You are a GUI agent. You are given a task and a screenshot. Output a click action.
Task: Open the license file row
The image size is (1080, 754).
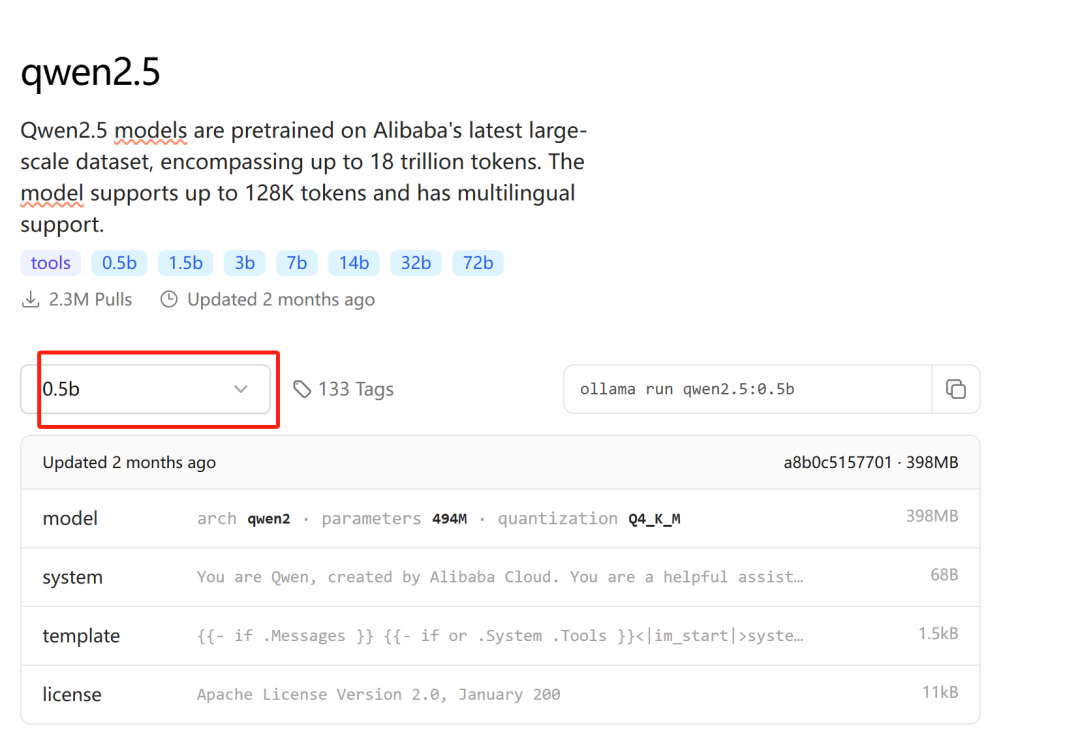coord(501,694)
